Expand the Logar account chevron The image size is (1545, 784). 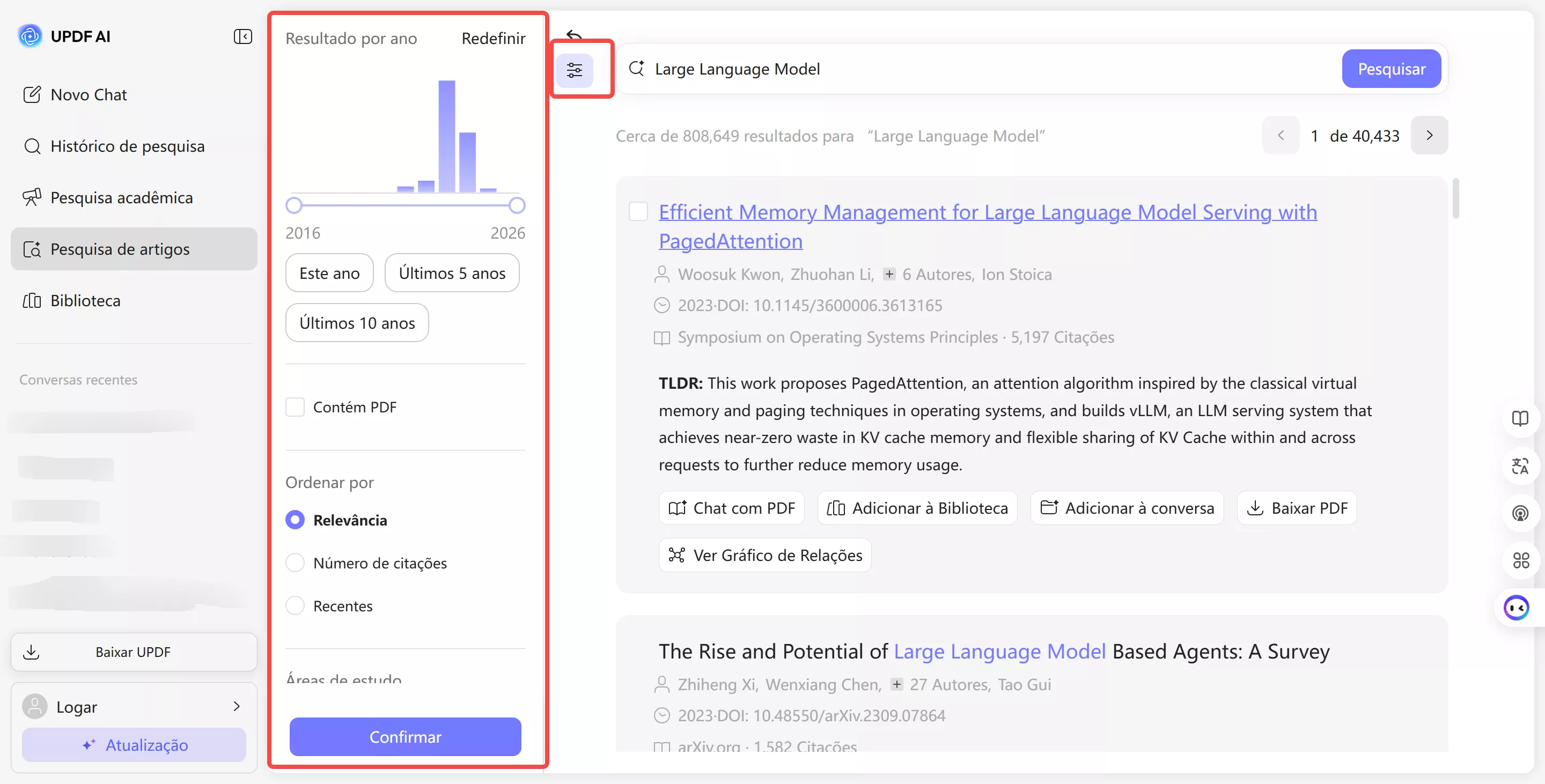(236, 706)
